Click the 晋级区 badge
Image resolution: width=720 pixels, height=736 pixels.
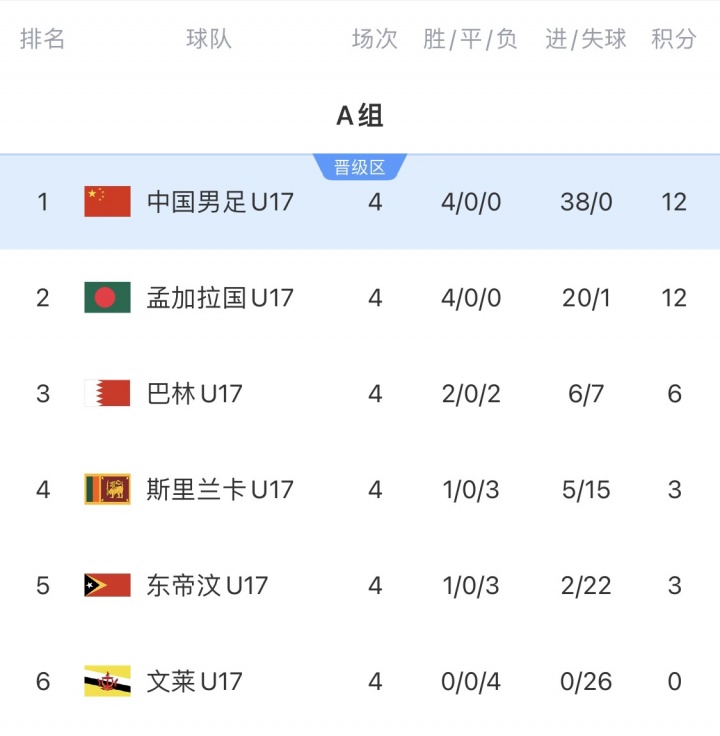coord(360,168)
